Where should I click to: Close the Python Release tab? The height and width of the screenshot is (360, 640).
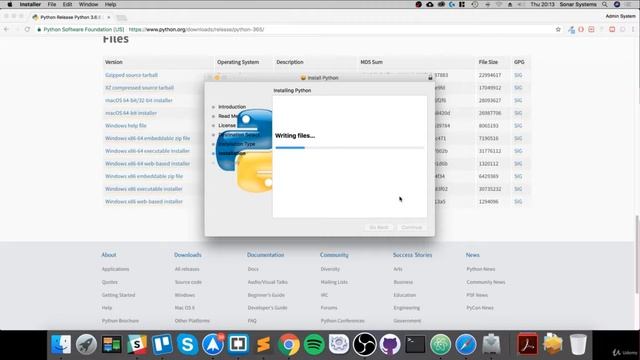tap(109, 18)
